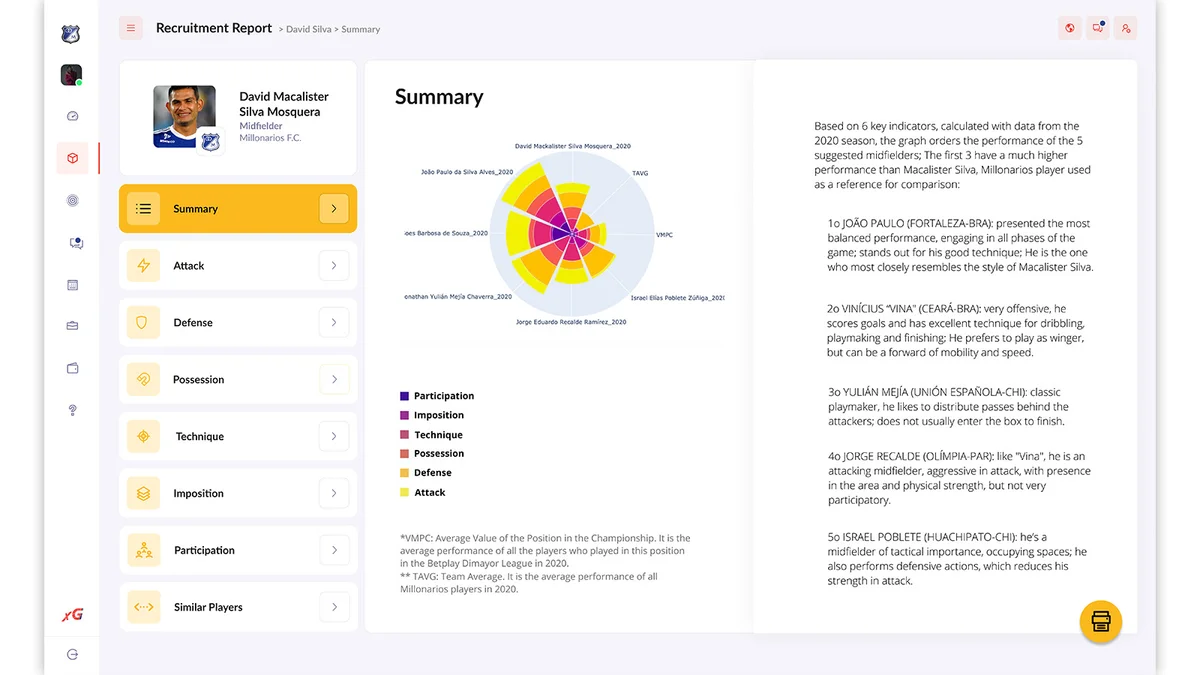
Task: Click the help question-mark sidebar icon
Action: [71, 410]
